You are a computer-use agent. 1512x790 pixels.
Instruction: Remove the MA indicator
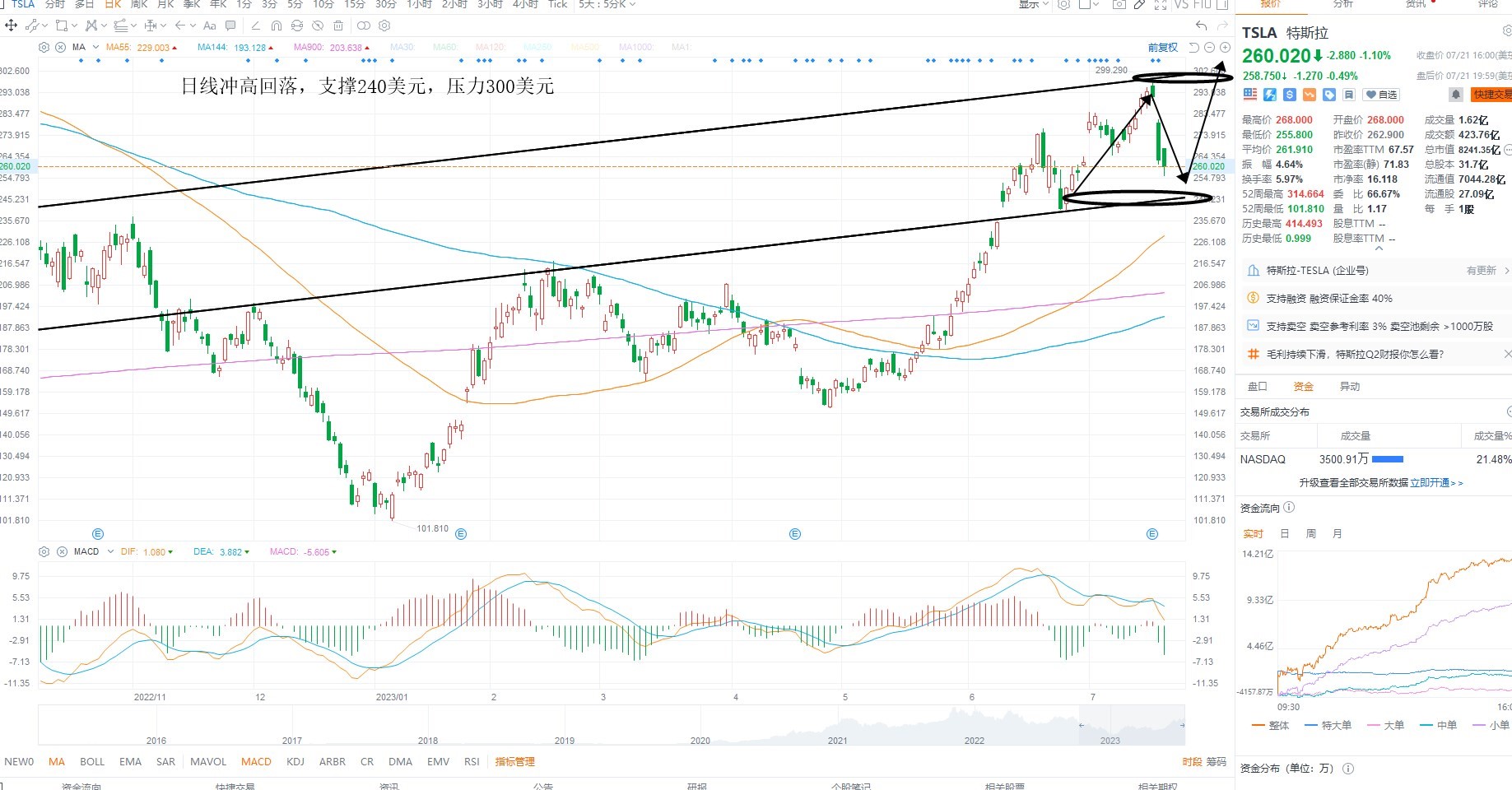[x=60, y=47]
